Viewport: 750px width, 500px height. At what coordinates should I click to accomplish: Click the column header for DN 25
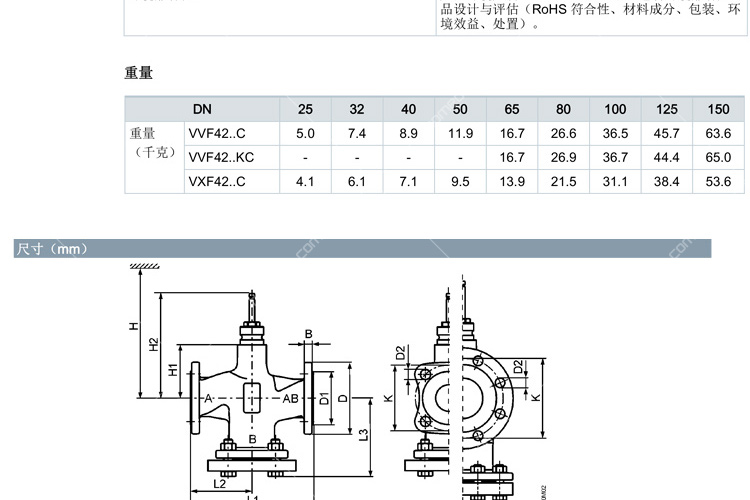pos(305,109)
